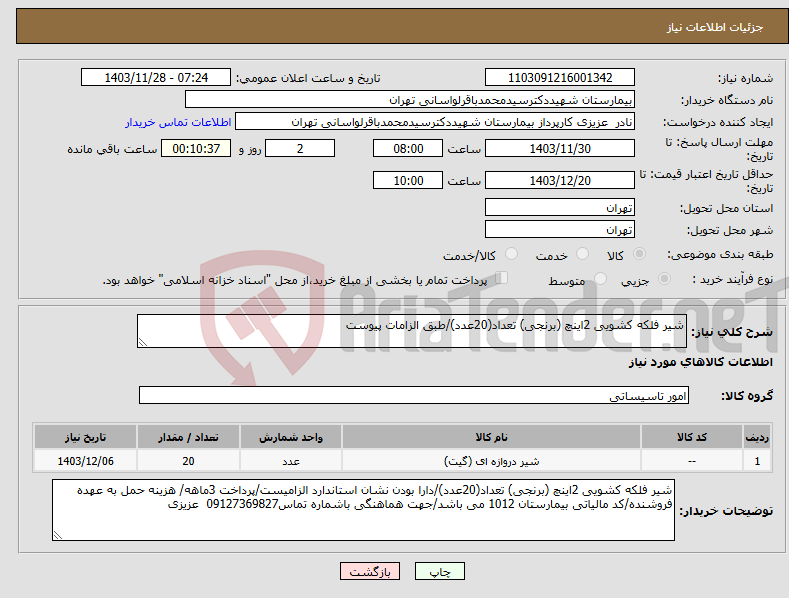Open اطلاعات تماس خریدار link
Viewport: 789px width, 598px height.
coord(178,122)
